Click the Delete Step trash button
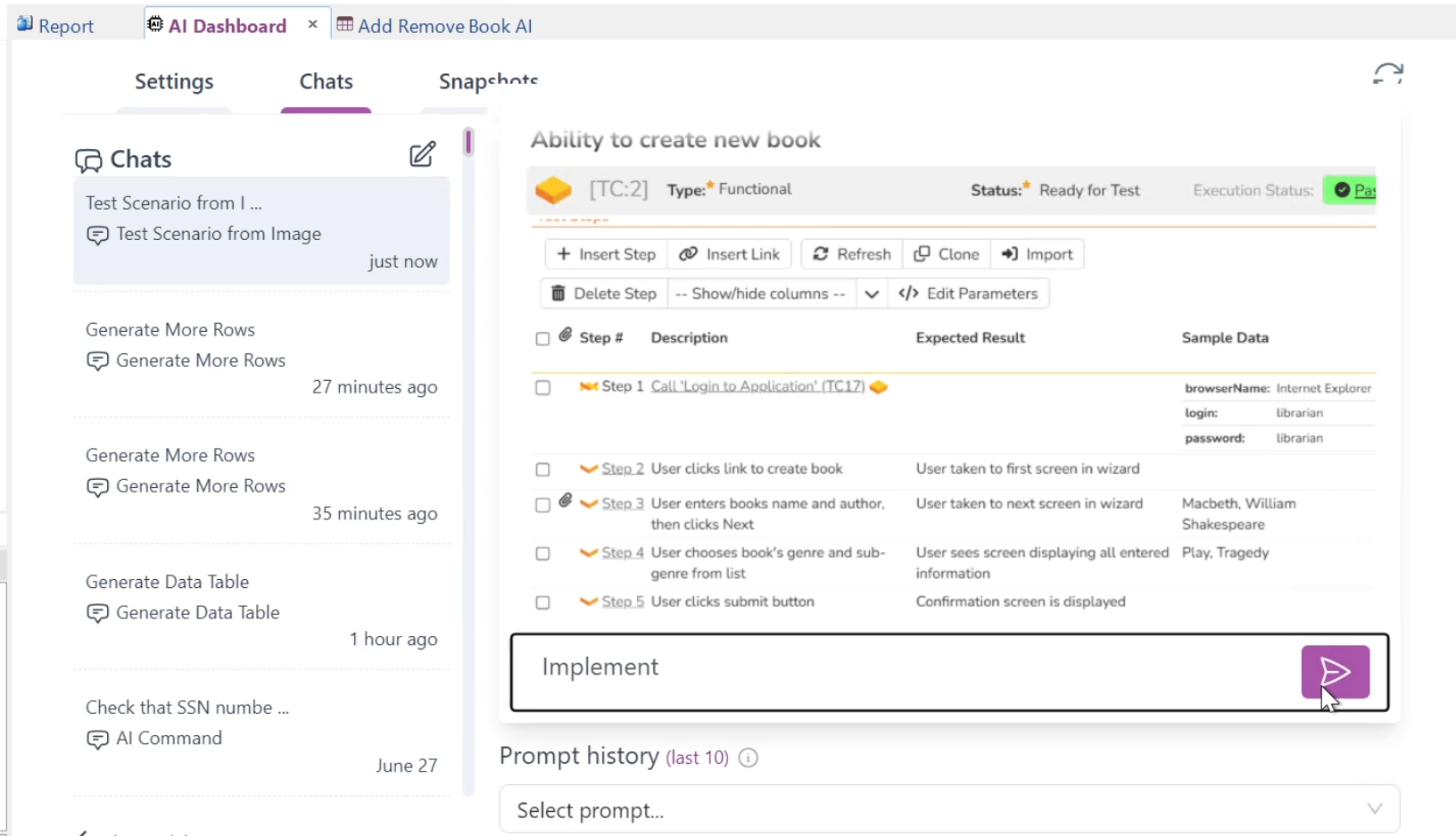 [x=604, y=294]
